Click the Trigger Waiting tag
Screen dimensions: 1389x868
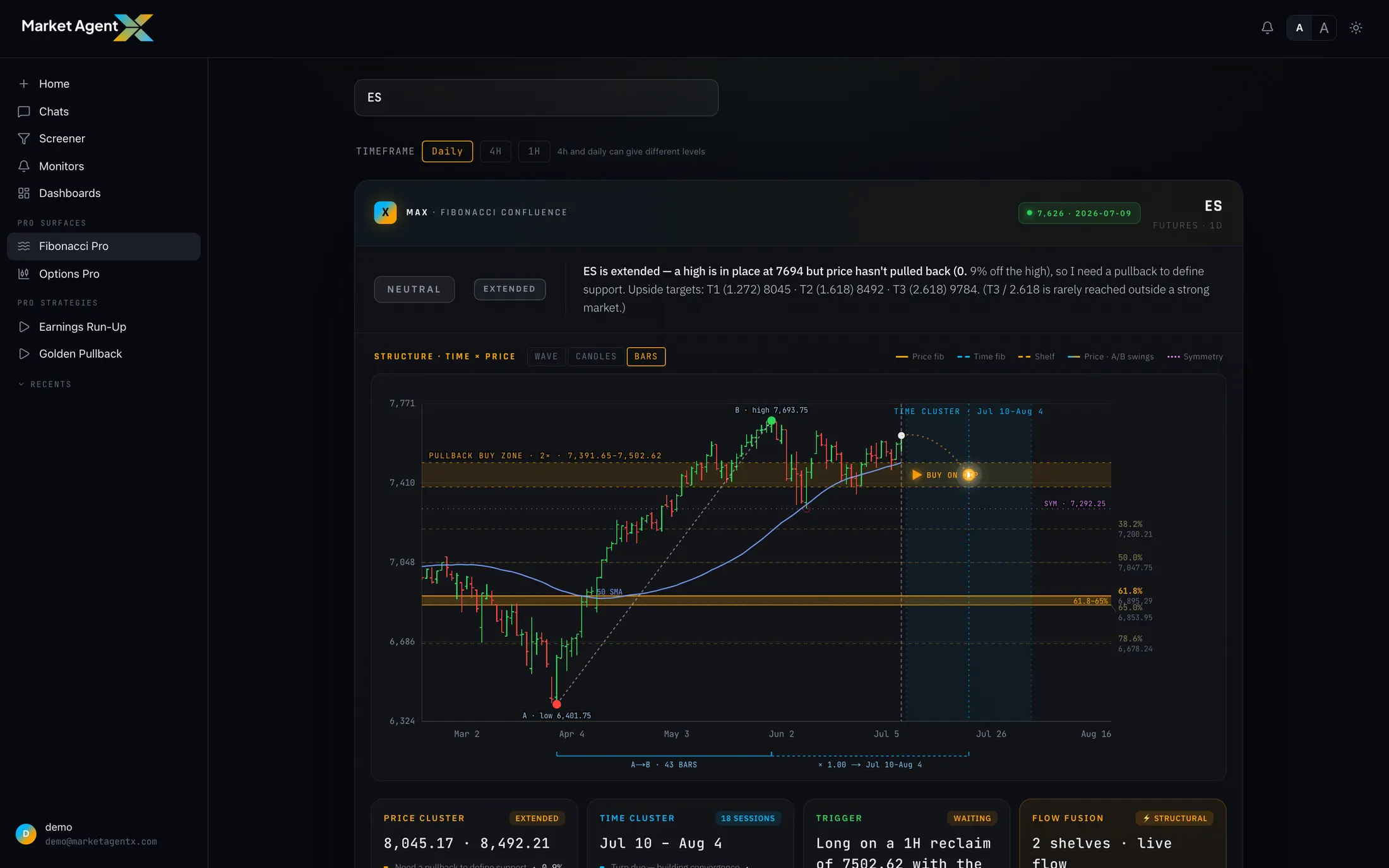click(972, 819)
